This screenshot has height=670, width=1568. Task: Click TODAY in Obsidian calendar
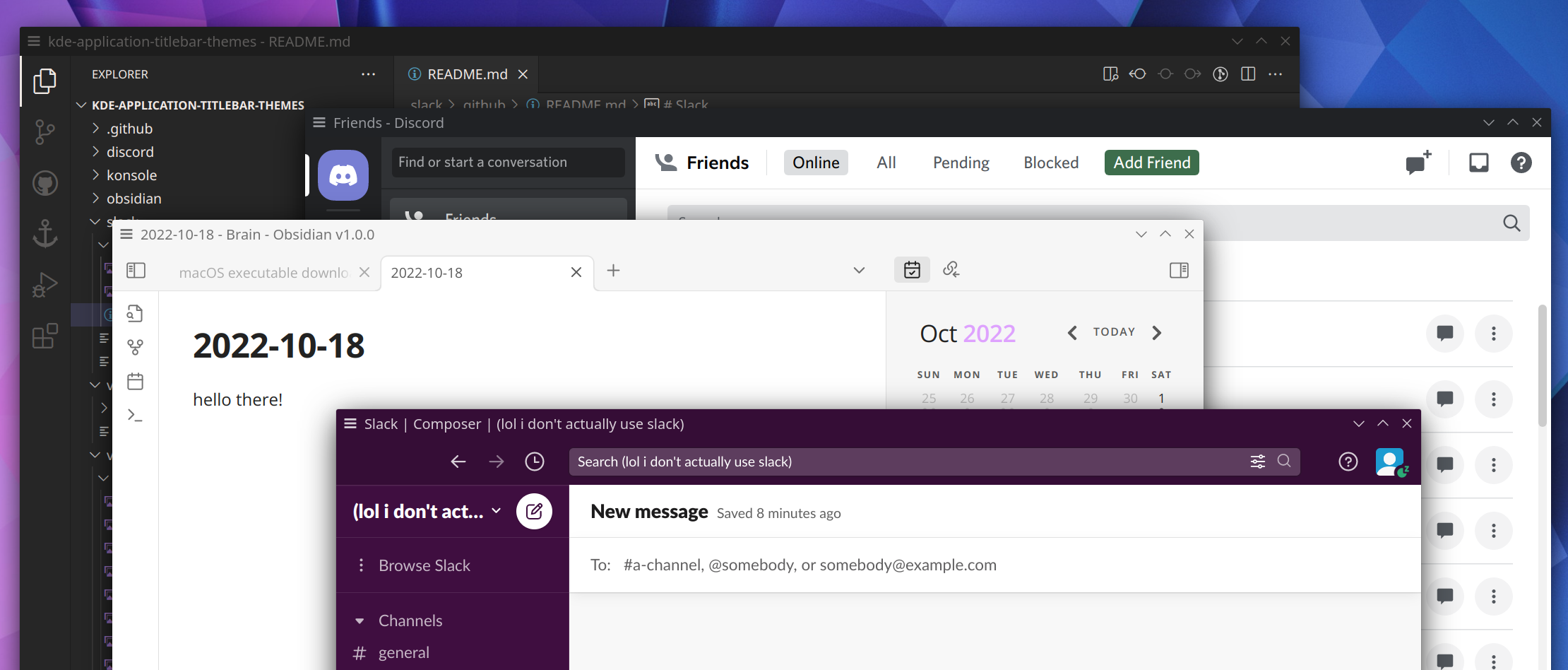point(1114,332)
